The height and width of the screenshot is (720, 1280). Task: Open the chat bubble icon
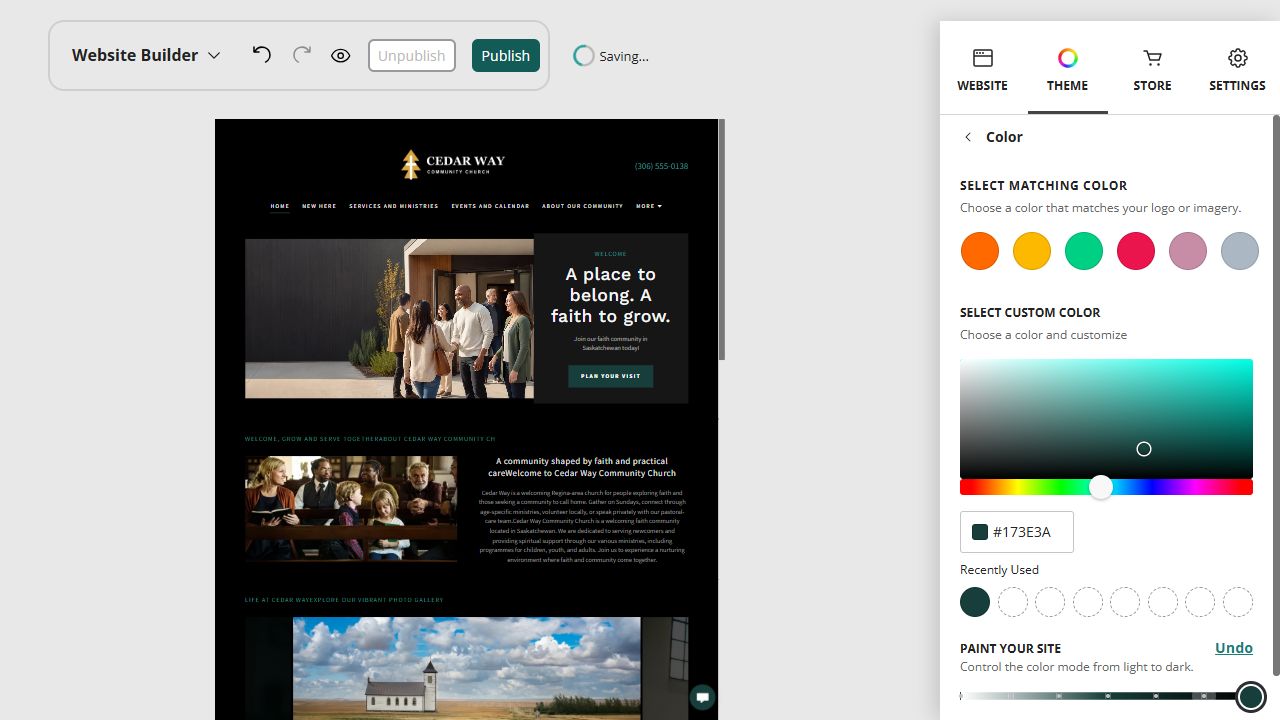703,697
